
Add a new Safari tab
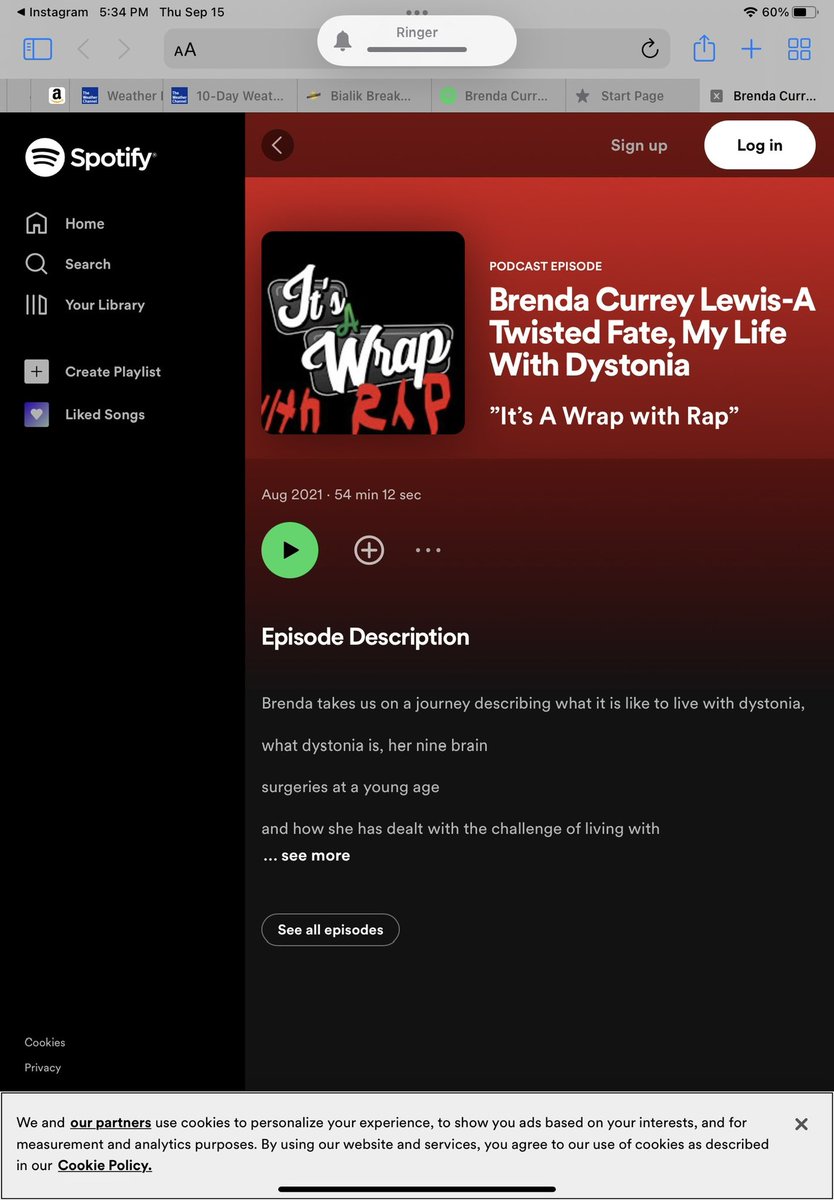click(751, 48)
